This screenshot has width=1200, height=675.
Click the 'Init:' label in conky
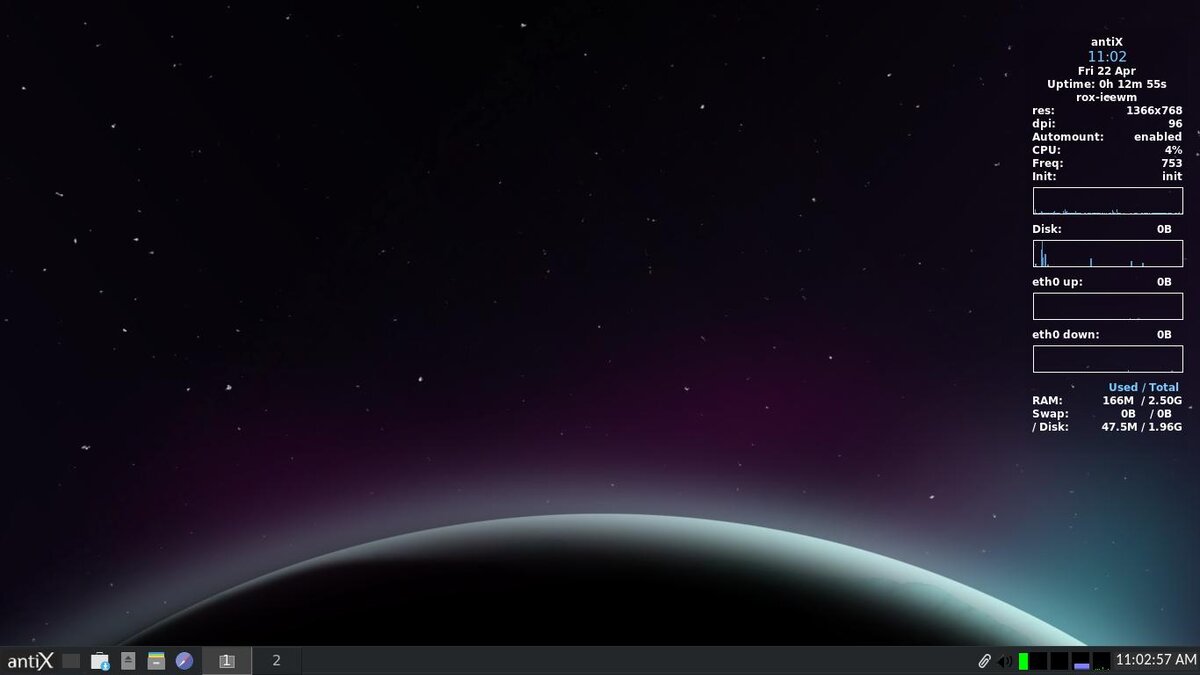click(1046, 176)
